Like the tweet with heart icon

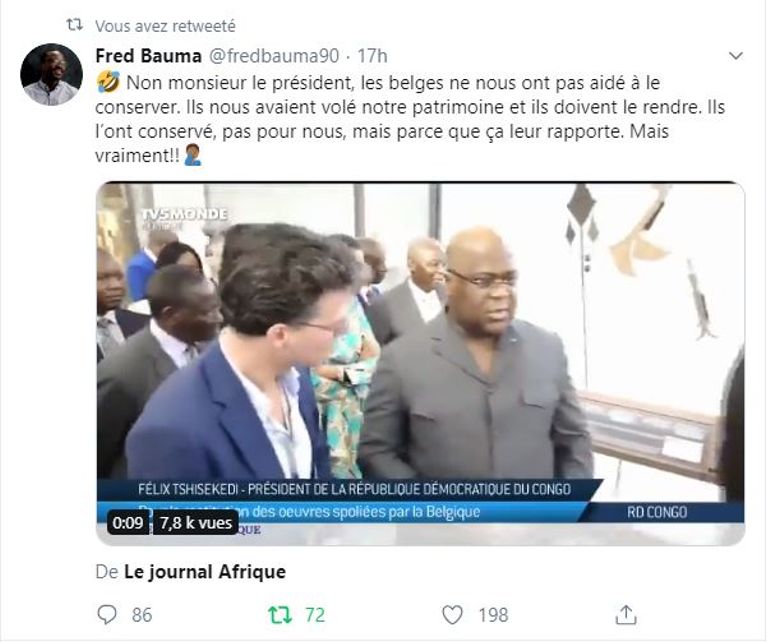click(452, 614)
